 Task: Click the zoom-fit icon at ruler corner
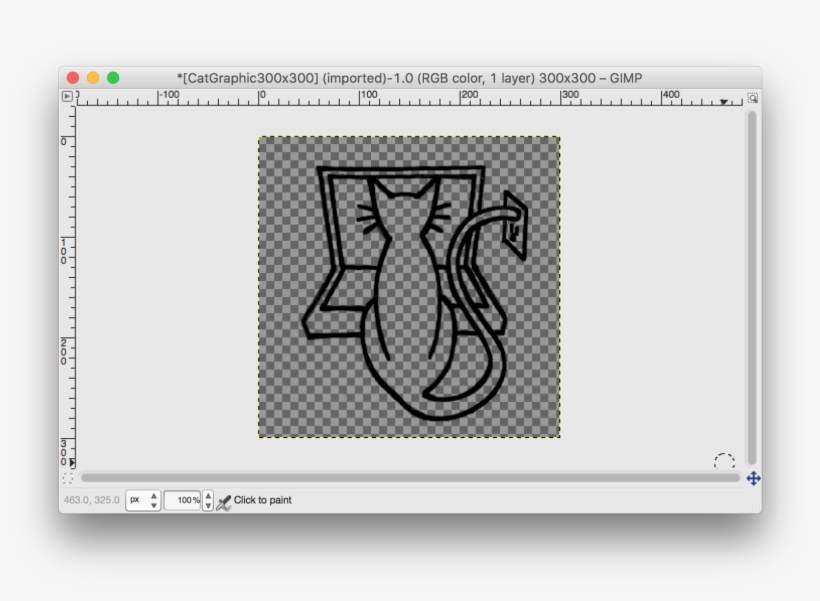(x=753, y=98)
